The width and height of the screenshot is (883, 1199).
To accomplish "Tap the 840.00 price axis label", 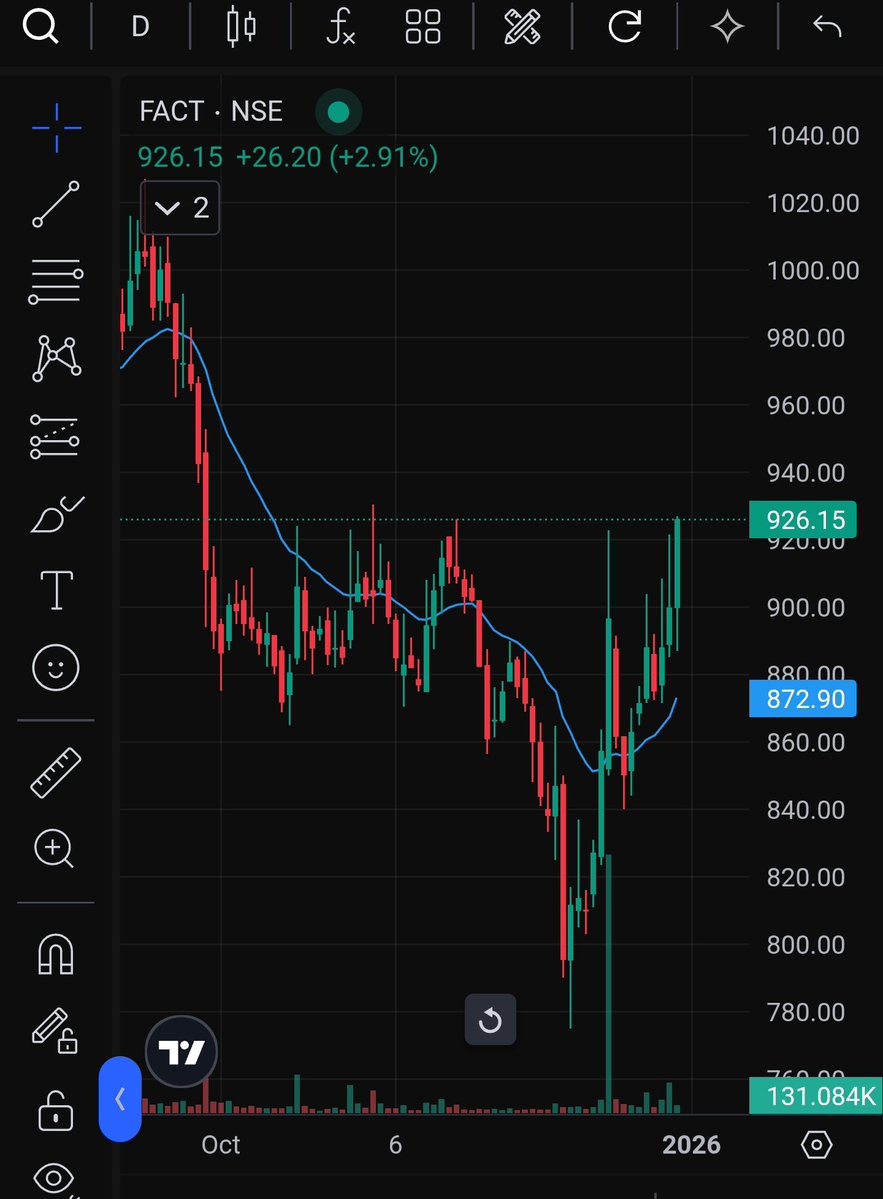I will tap(806, 810).
